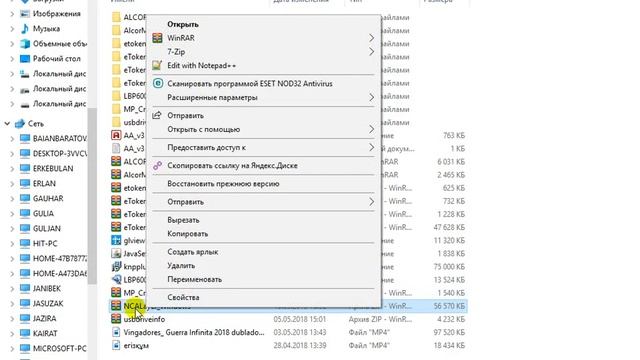Select JASUZAK in the network tree
The height and width of the screenshot is (360, 640).
[x=48, y=304]
